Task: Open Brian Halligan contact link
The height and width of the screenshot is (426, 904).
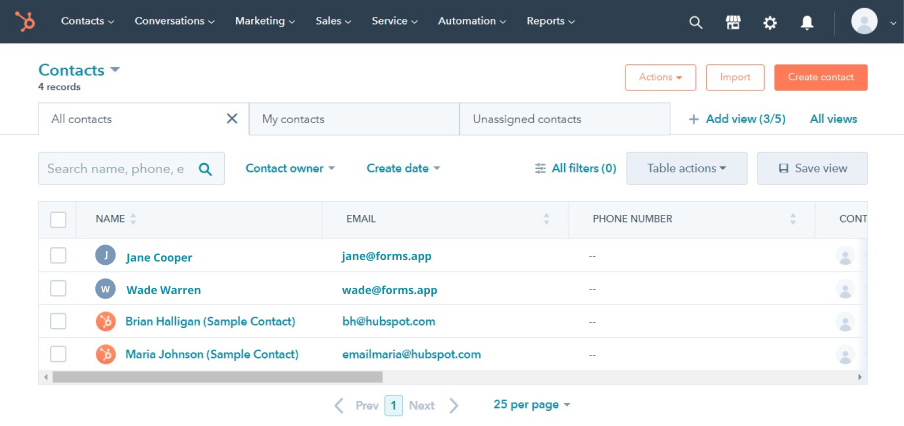Action: (210, 322)
